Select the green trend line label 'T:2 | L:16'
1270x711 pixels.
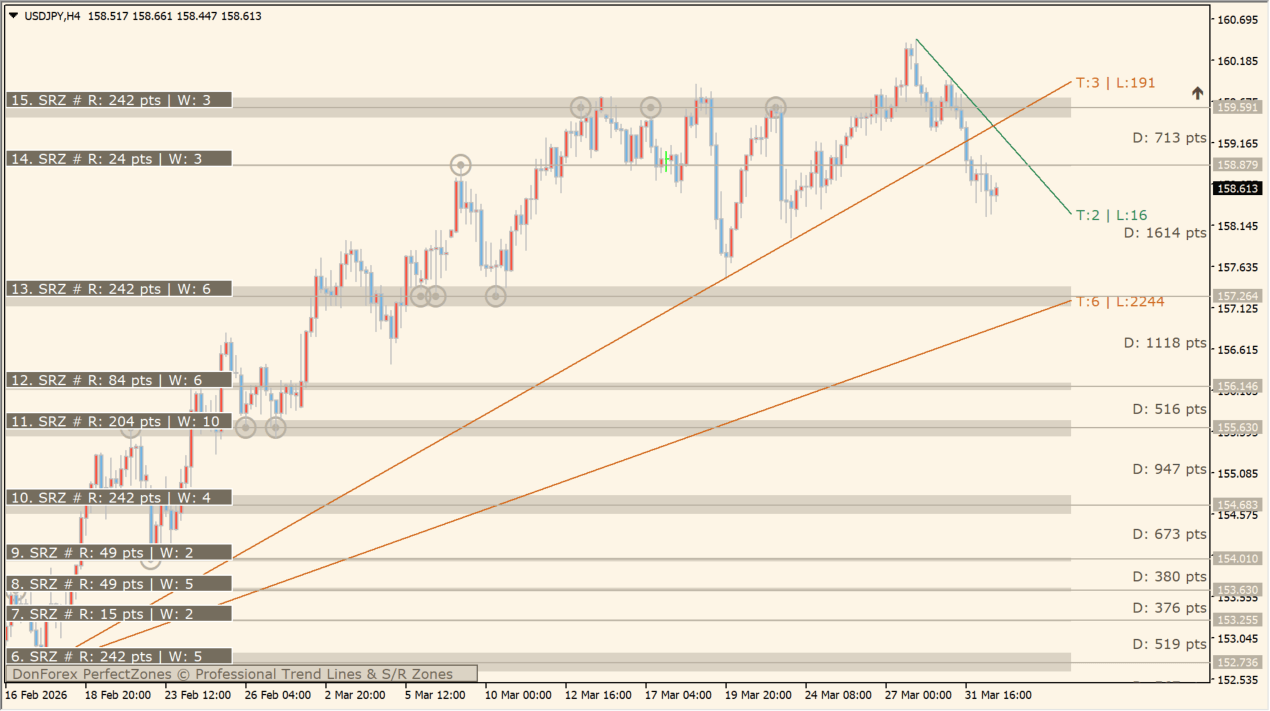coord(1111,215)
